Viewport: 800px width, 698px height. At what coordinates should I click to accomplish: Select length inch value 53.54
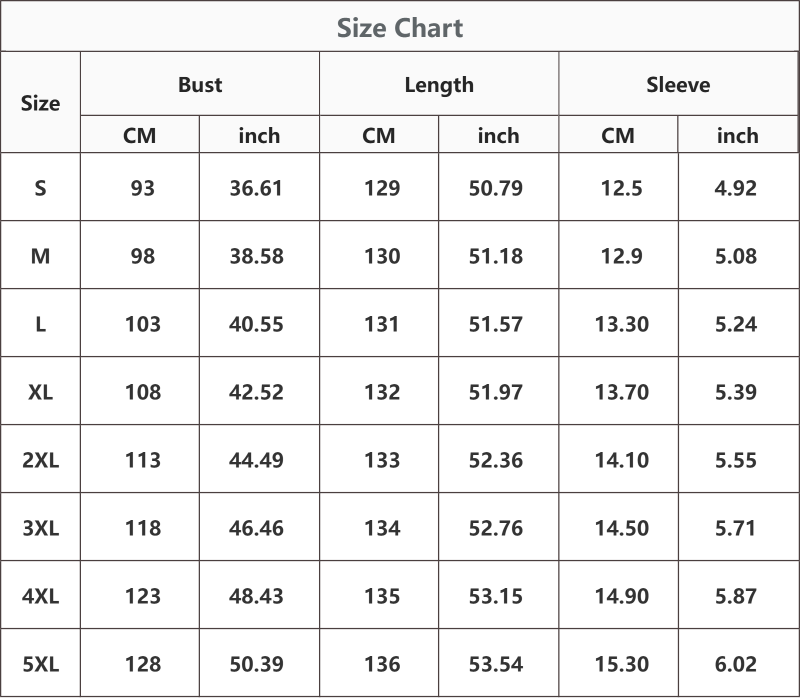(496, 664)
